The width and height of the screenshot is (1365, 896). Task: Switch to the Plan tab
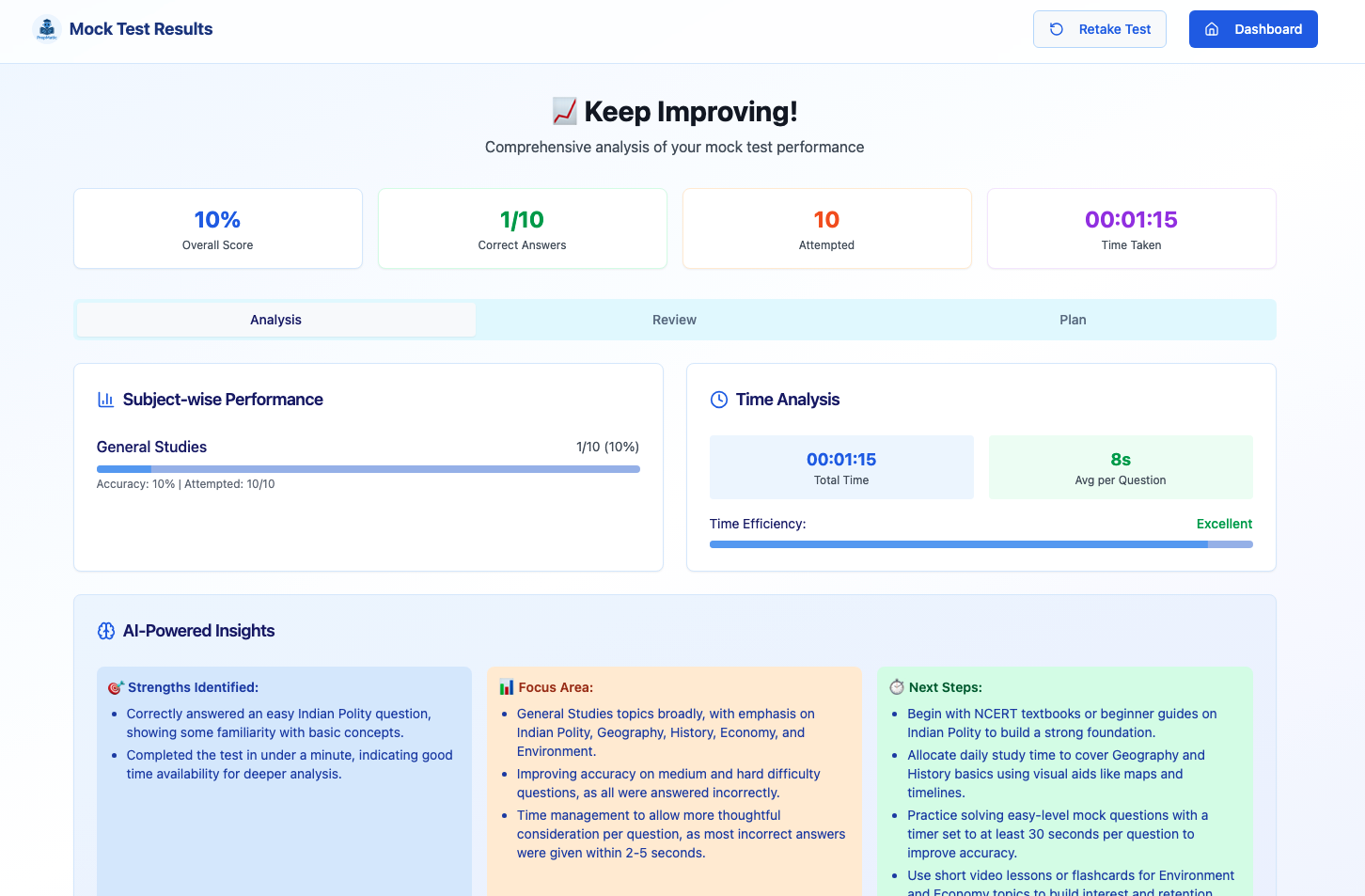[x=1073, y=320]
